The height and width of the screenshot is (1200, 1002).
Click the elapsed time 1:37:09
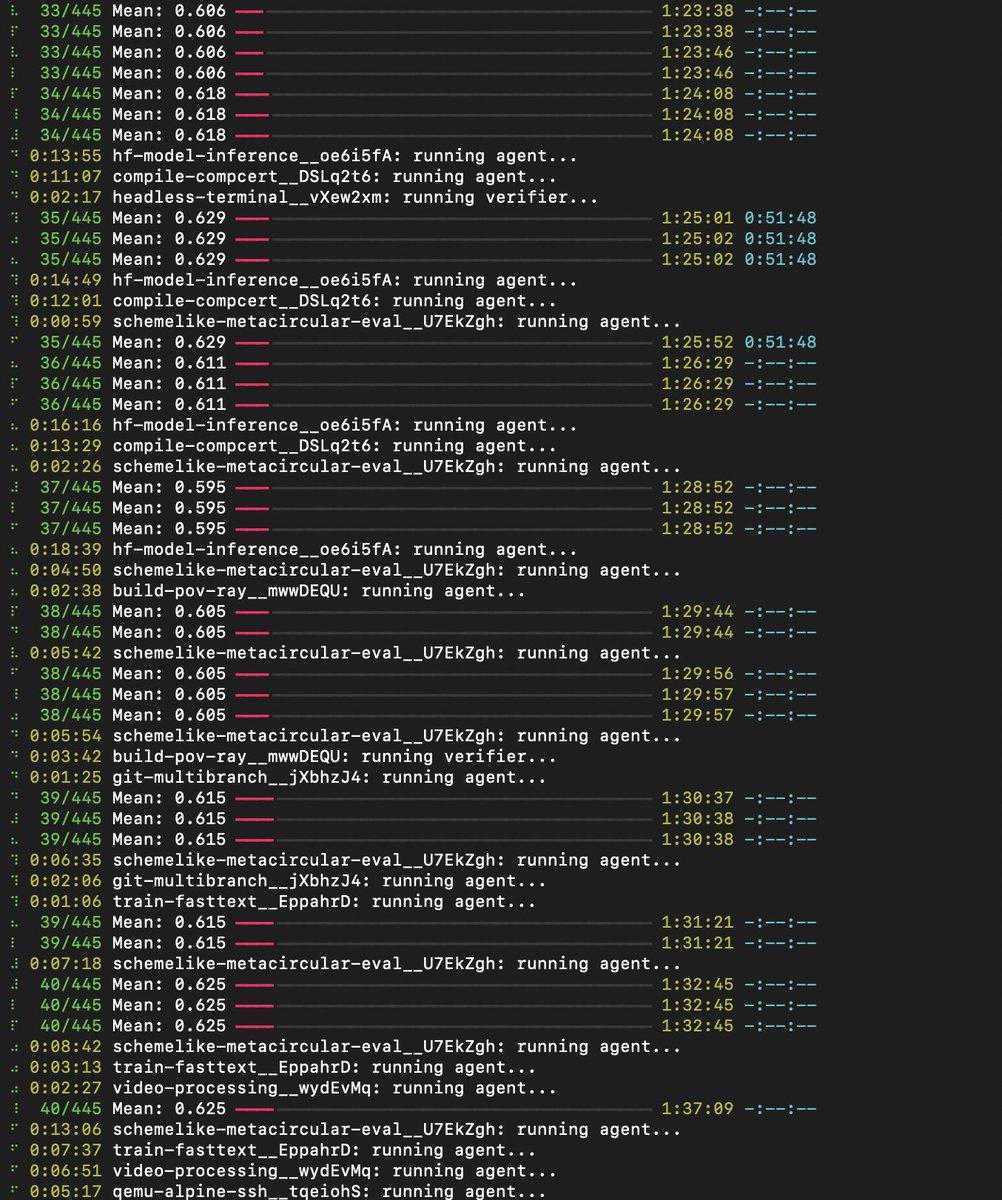coord(697,1109)
